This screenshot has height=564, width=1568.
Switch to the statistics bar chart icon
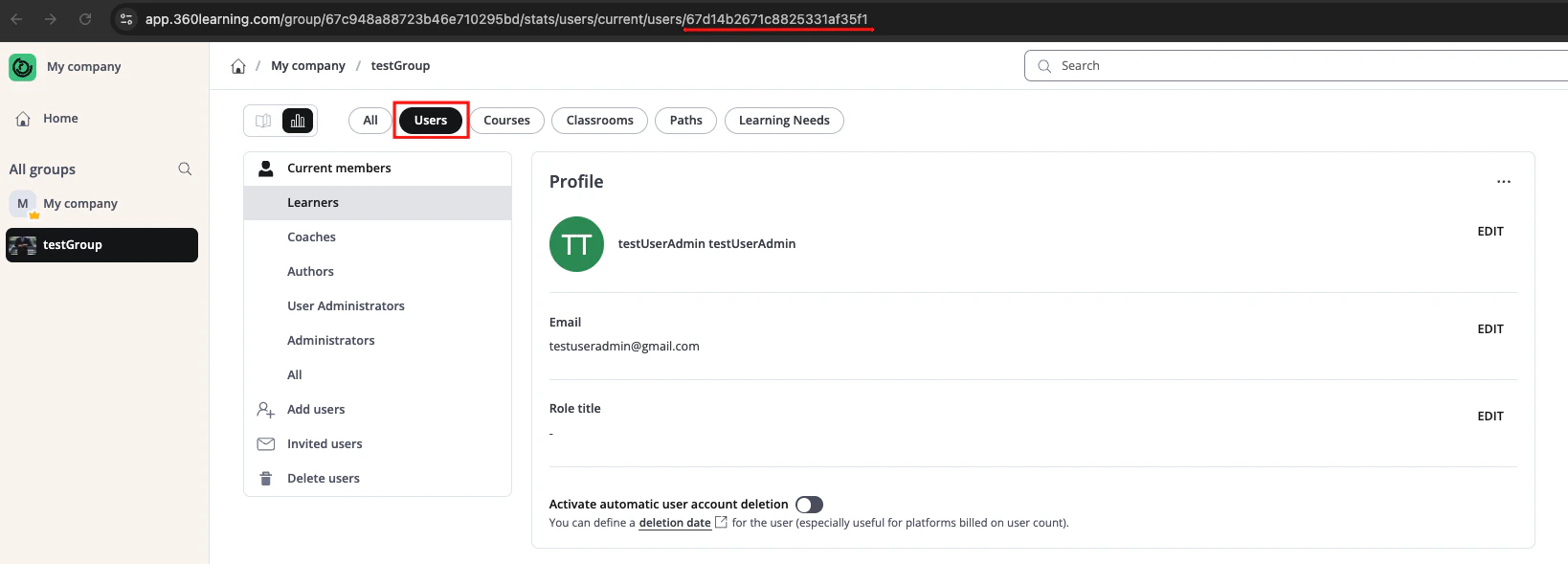point(298,121)
